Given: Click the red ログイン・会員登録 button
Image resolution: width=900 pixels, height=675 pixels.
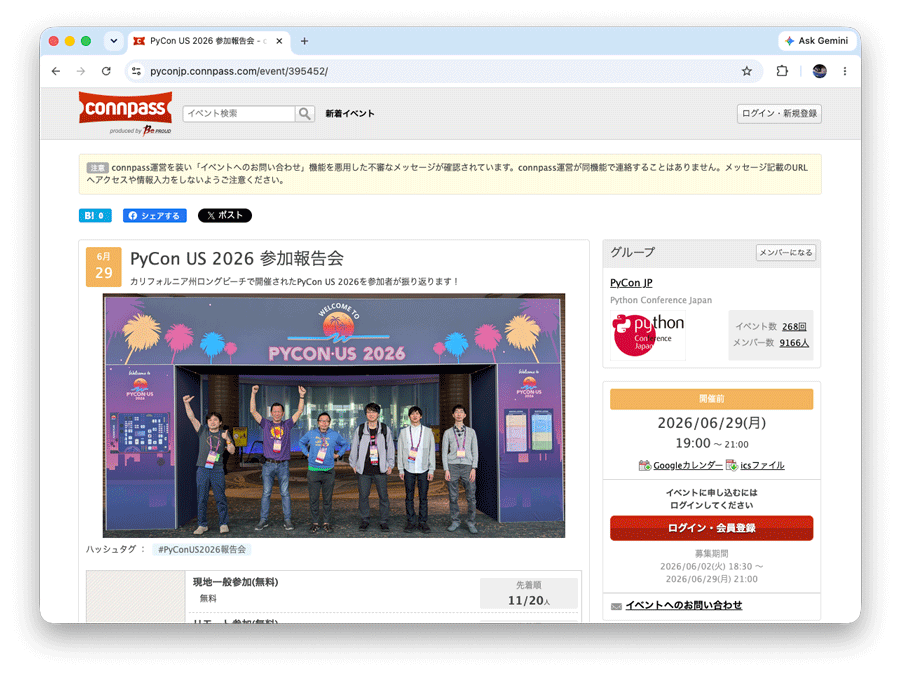Looking at the screenshot, I should pos(711,528).
